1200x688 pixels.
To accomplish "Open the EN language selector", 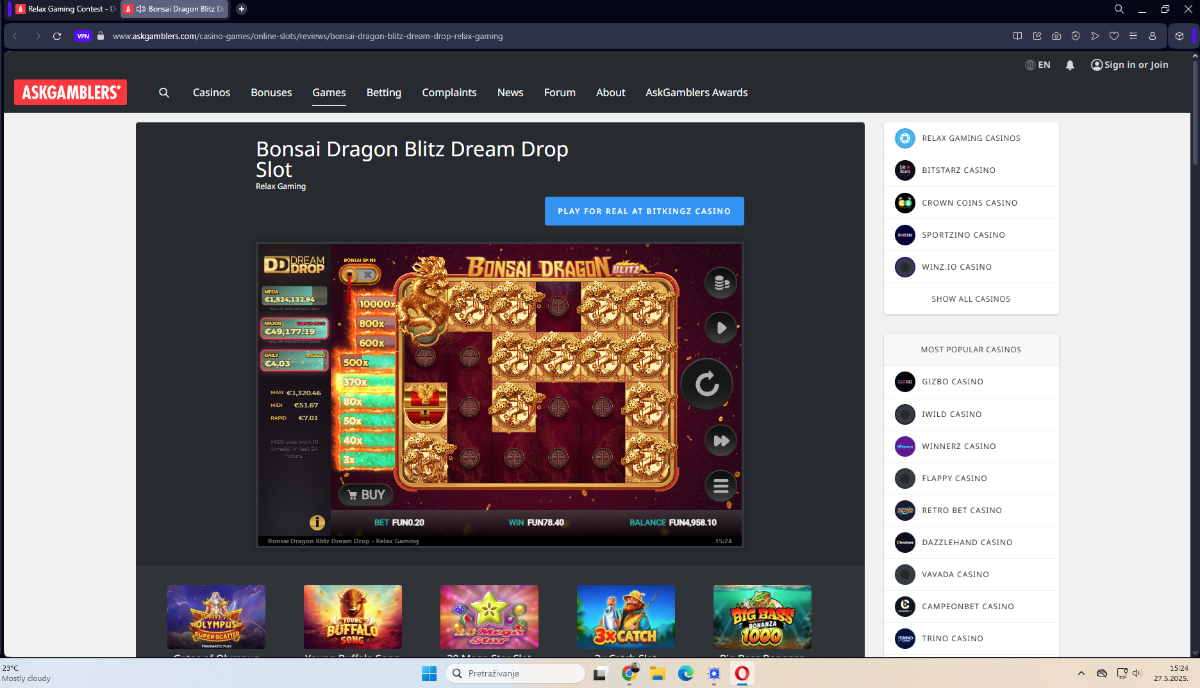I will click(1038, 65).
